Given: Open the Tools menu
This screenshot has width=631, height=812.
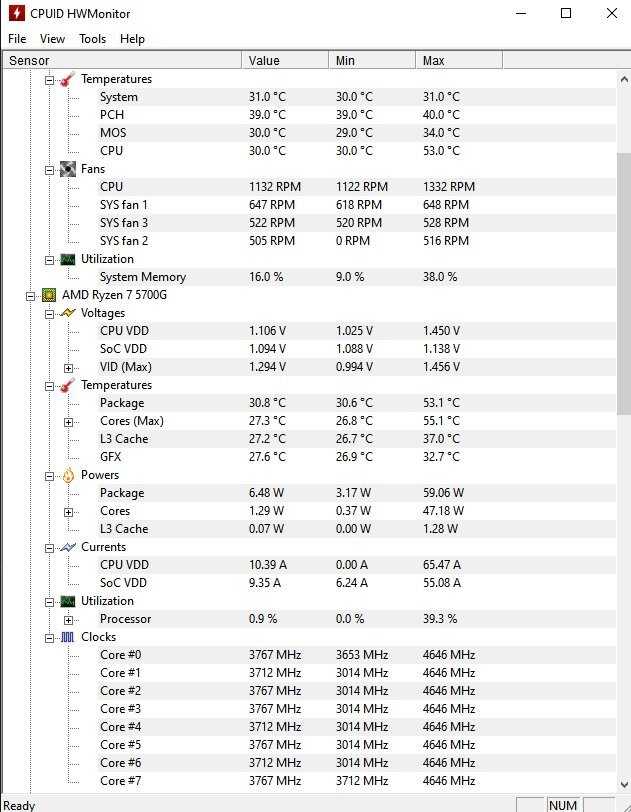Looking at the screenshot, I should 92,39.
